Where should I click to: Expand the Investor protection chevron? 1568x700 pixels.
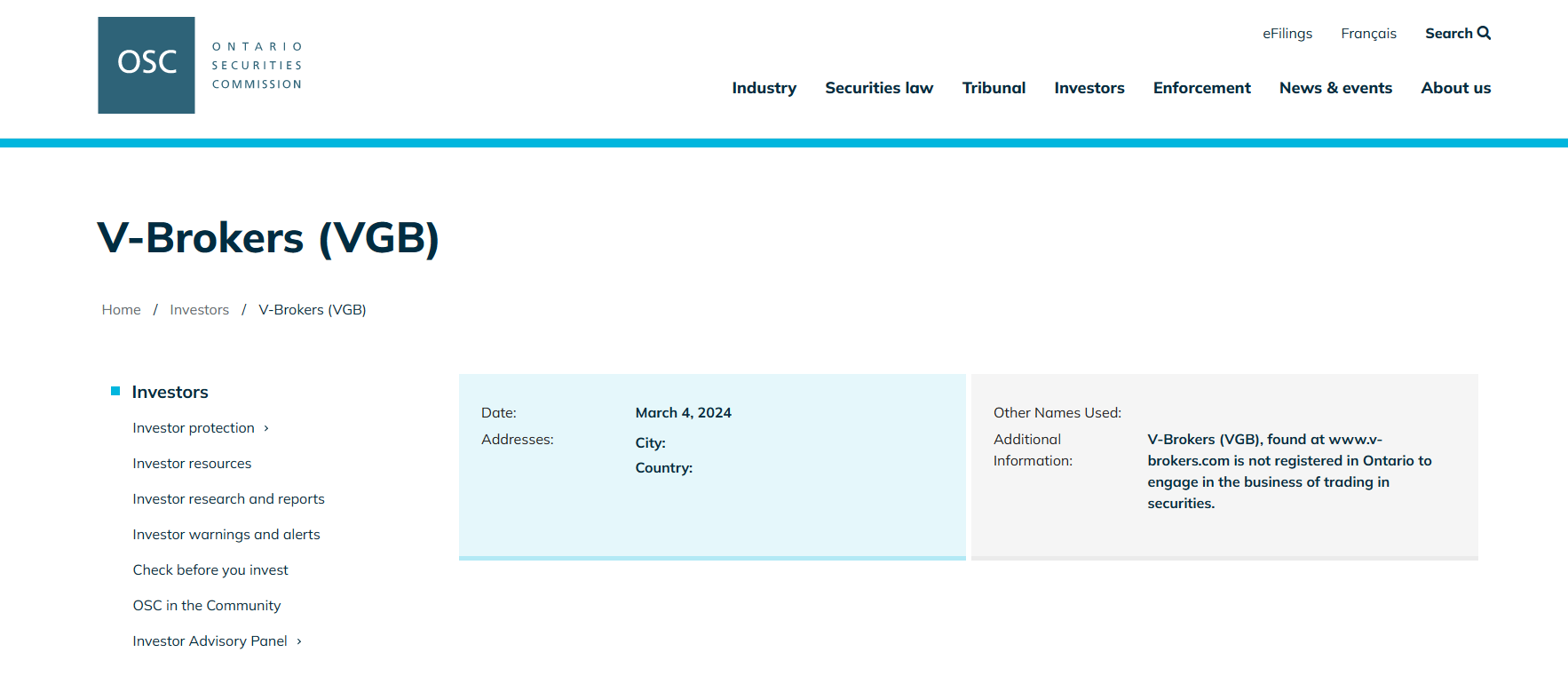point(265,428)
